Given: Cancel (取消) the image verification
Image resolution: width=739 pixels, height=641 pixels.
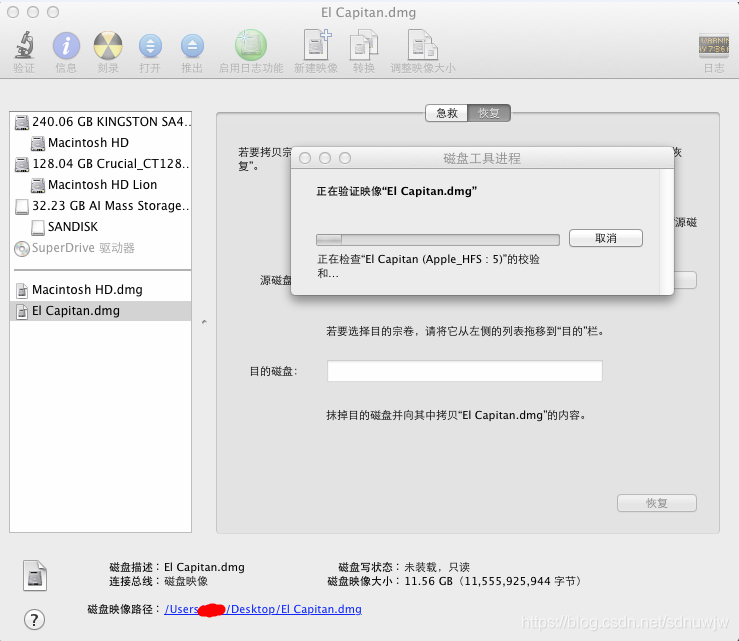Looking at the screenshot, I should coord(606,238).
